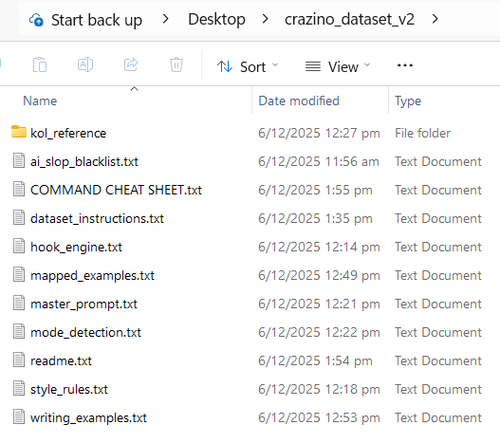Select the kol_reference folder icon
Viewport: 500px width, 442px height.
click(x=19, y=132)
